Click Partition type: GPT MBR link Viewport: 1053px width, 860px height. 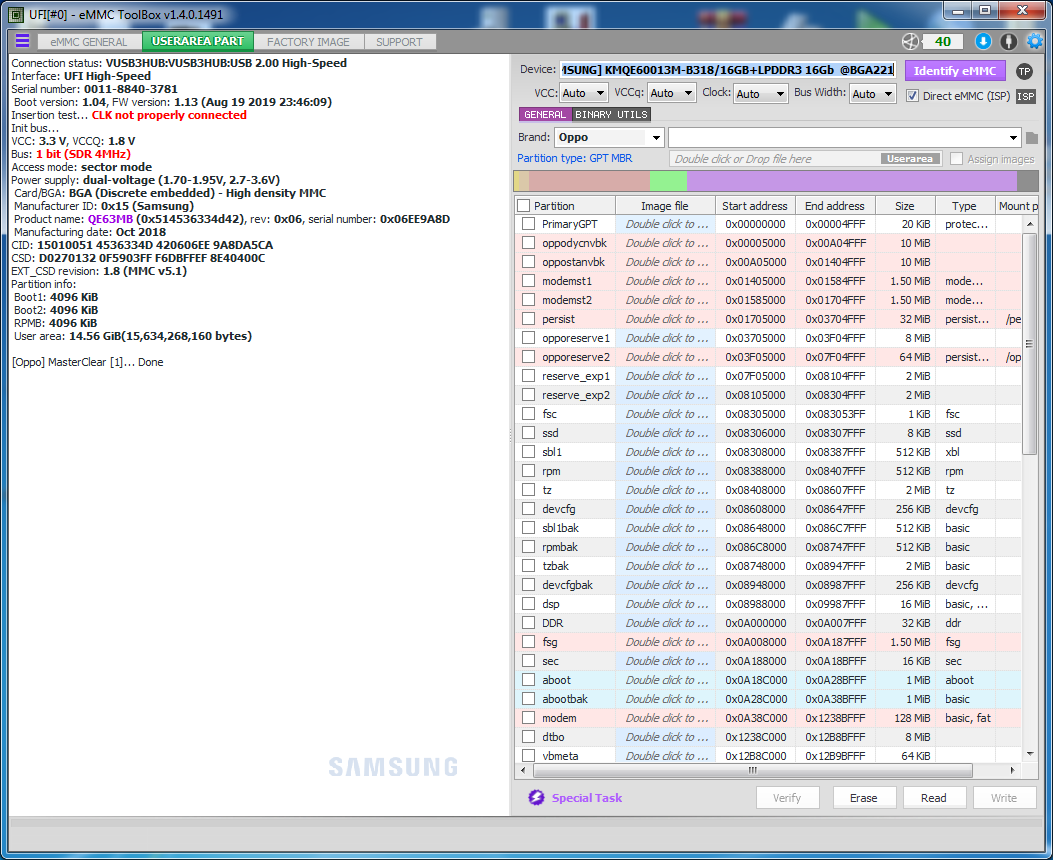click(574, 158)
